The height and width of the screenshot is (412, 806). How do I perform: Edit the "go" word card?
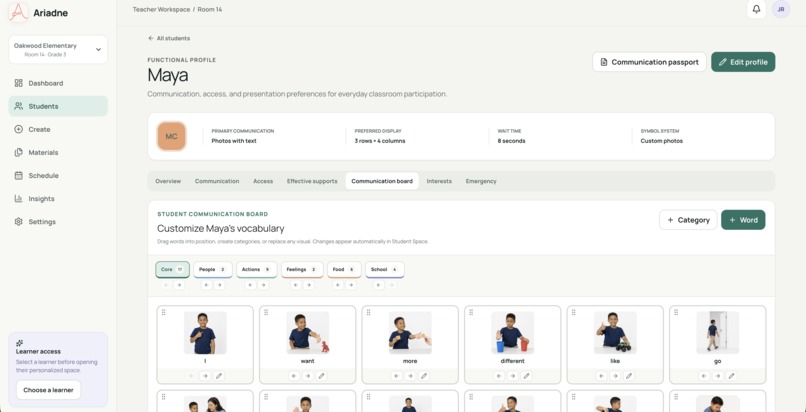tap(731, 376)
